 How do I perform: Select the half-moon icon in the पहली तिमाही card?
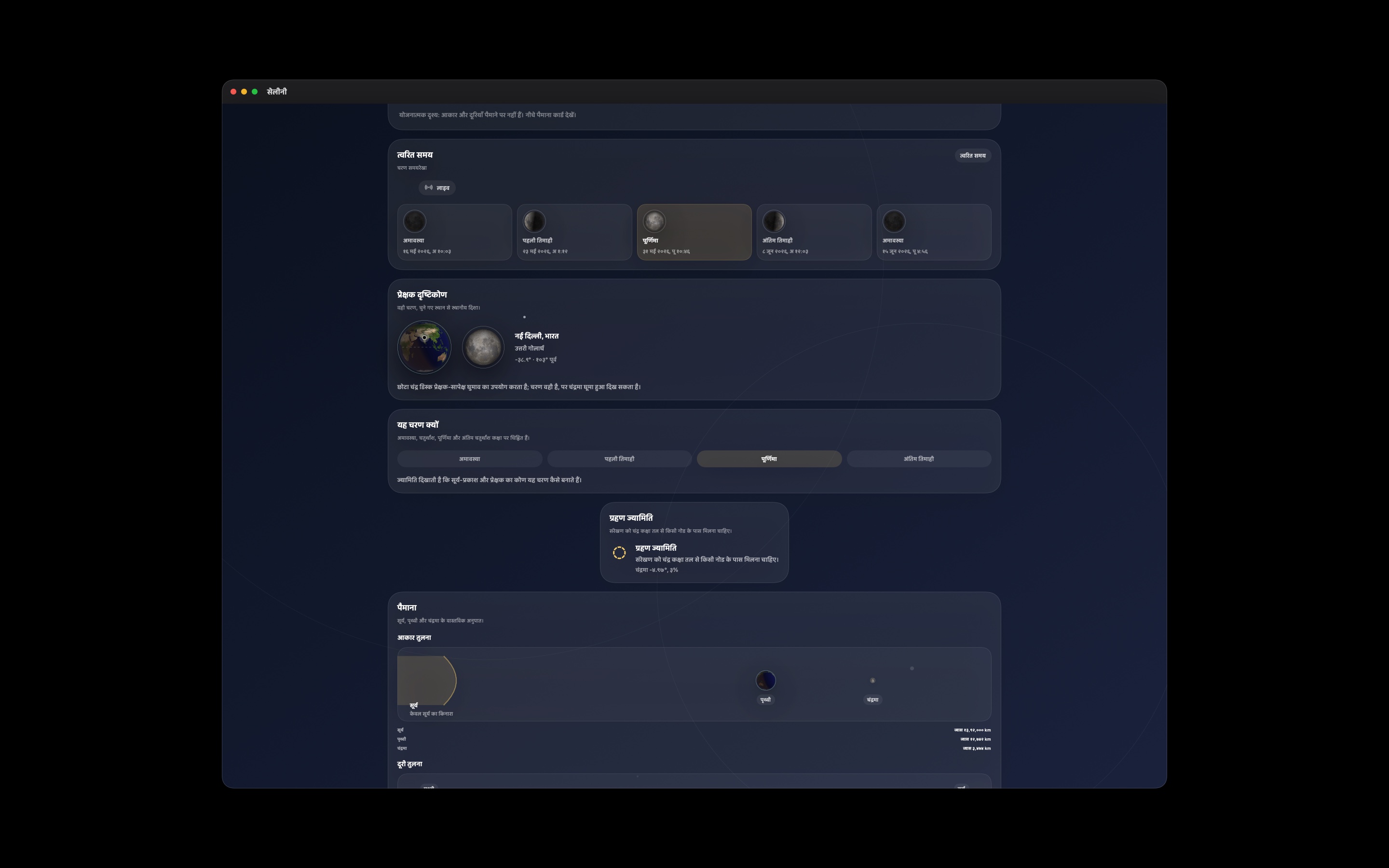[x=534, y=221]
